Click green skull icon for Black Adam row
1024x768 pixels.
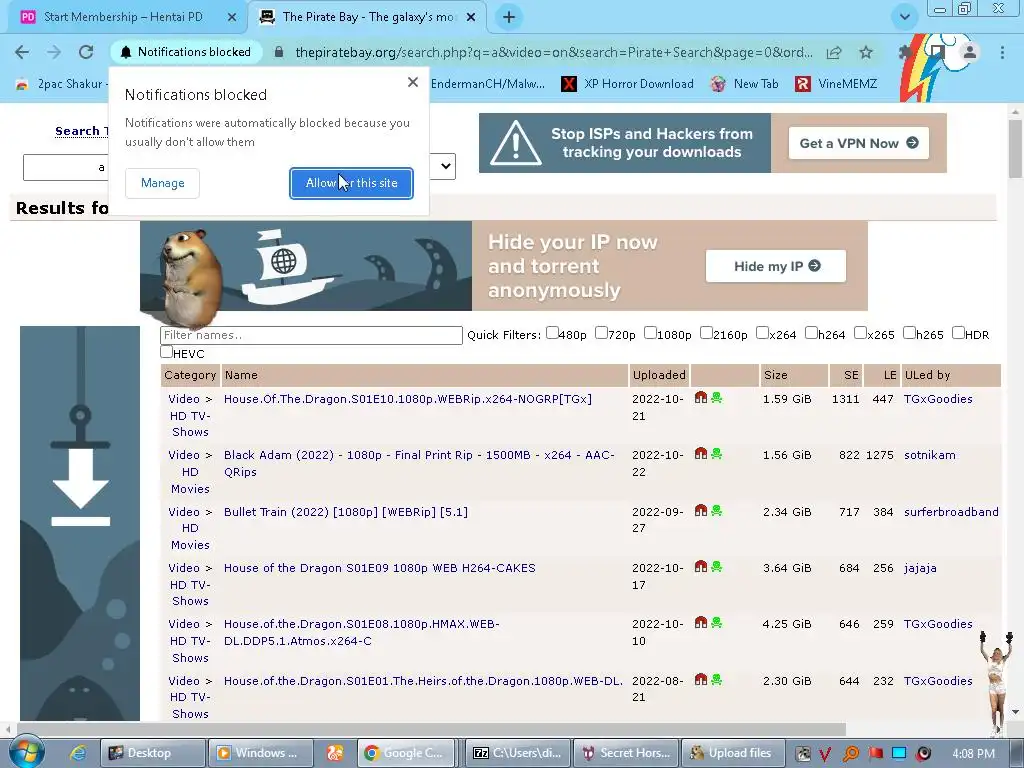(x=716, y=454)
